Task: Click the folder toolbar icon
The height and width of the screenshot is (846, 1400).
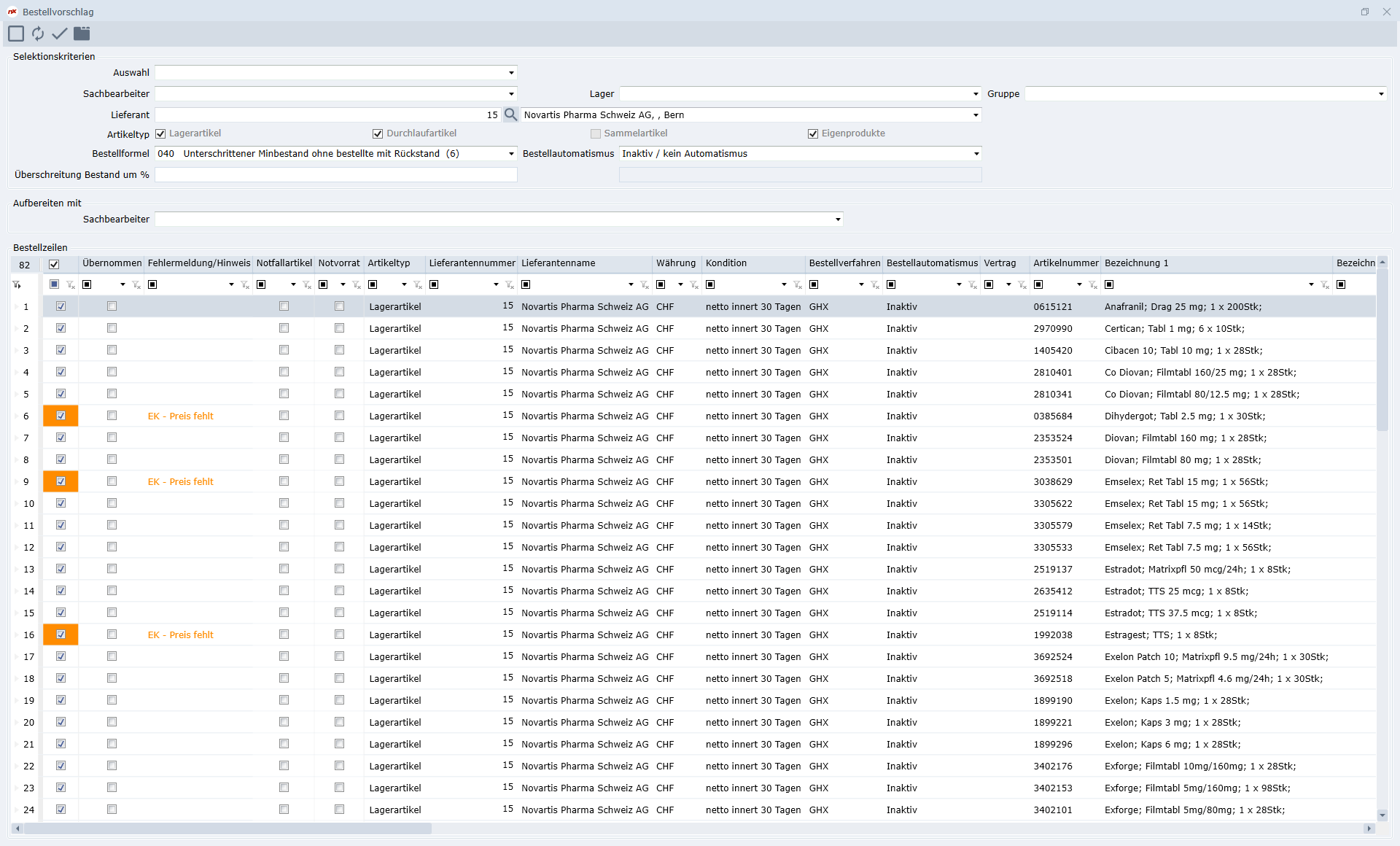Action: 82,34
